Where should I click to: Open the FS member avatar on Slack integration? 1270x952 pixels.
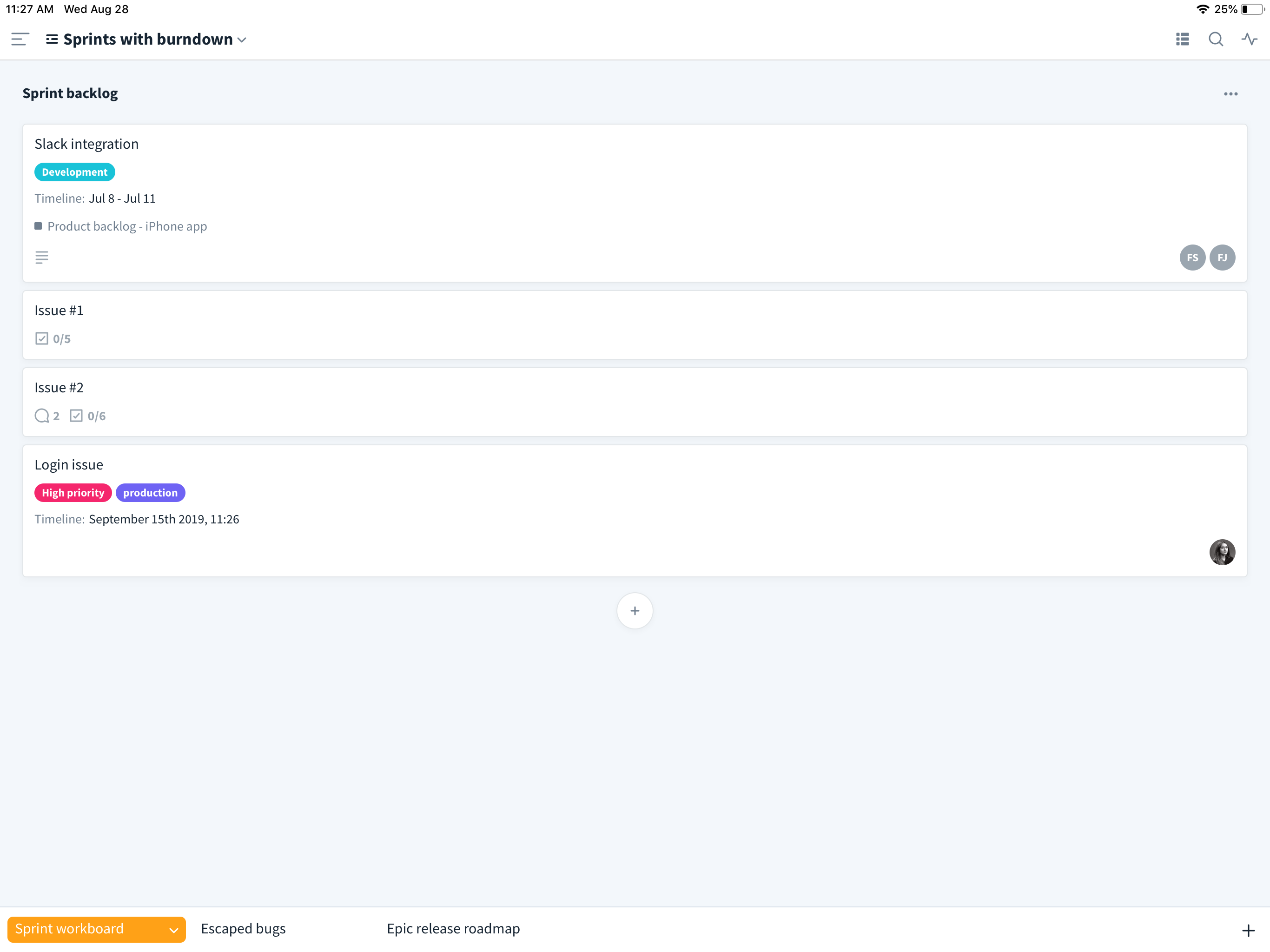coord(1192,257)
